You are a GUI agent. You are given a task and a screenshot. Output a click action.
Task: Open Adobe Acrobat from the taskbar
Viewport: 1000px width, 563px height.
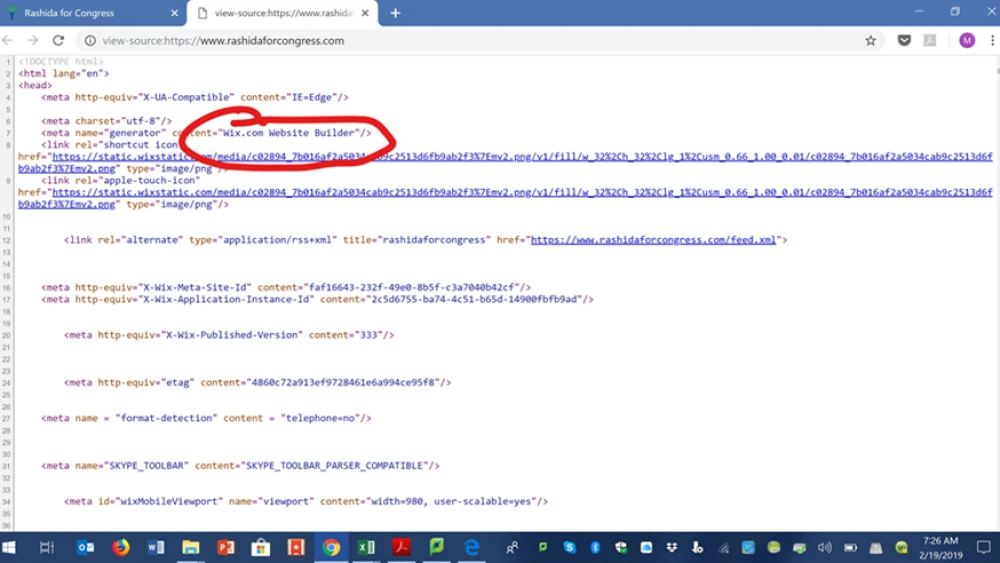click(x=401, y=547)
